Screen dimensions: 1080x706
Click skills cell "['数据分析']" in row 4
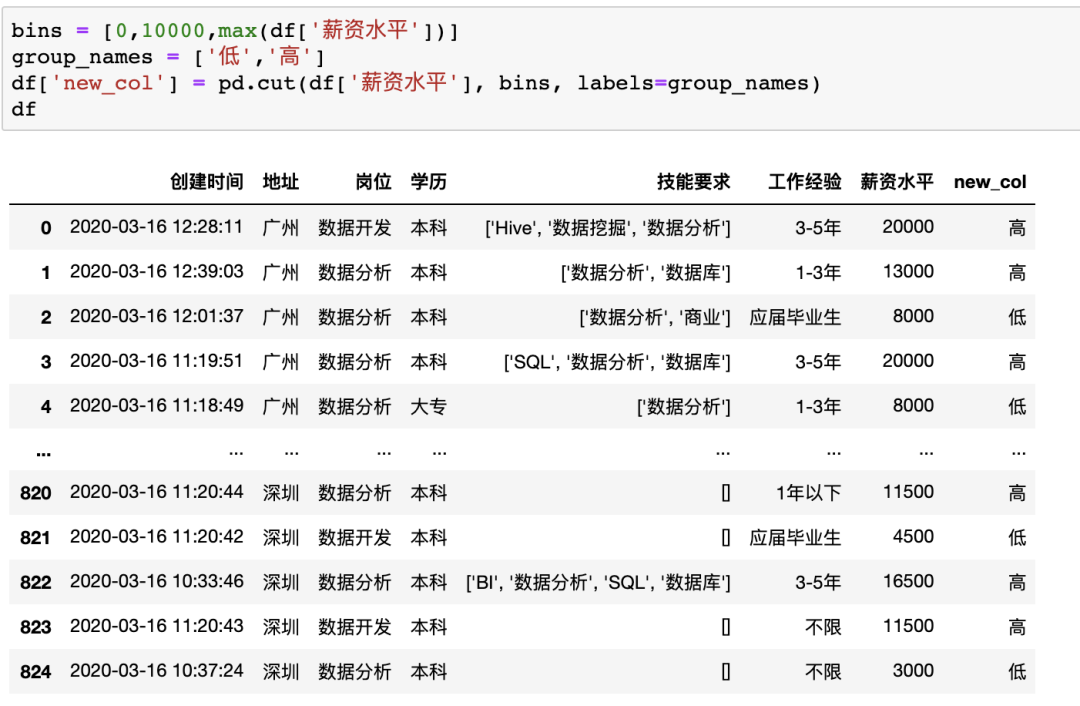click(683, 407)
